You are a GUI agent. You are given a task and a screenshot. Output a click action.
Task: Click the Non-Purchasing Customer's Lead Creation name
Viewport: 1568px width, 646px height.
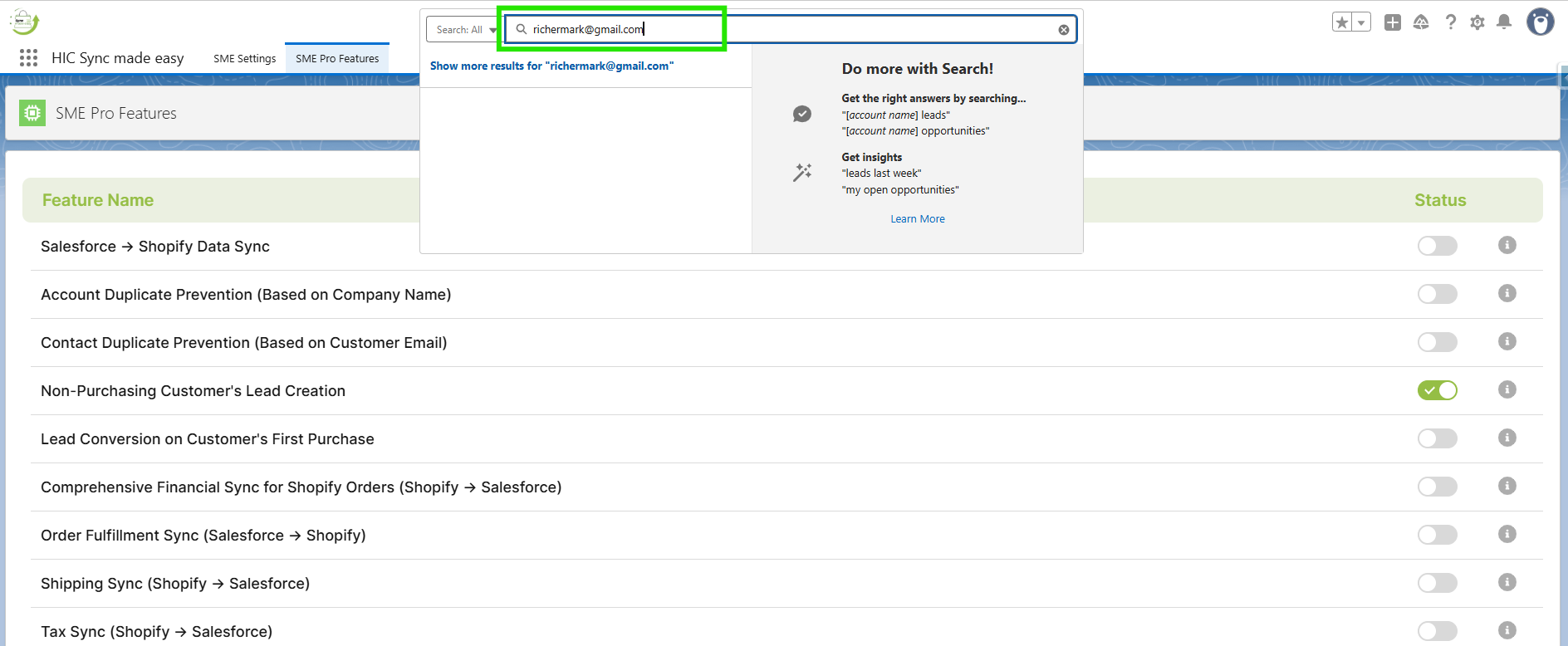[x=194, y=391]
